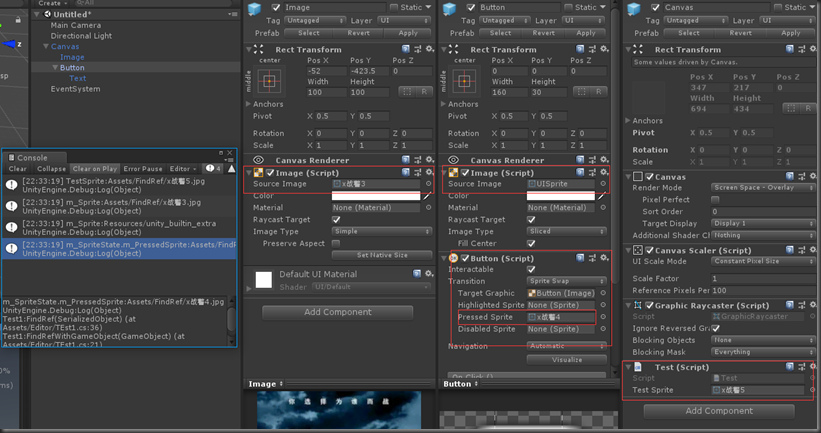821x433 pixels.
Task: Open gear menu of Button (Script) component
Action: click(x=604, y=258)
